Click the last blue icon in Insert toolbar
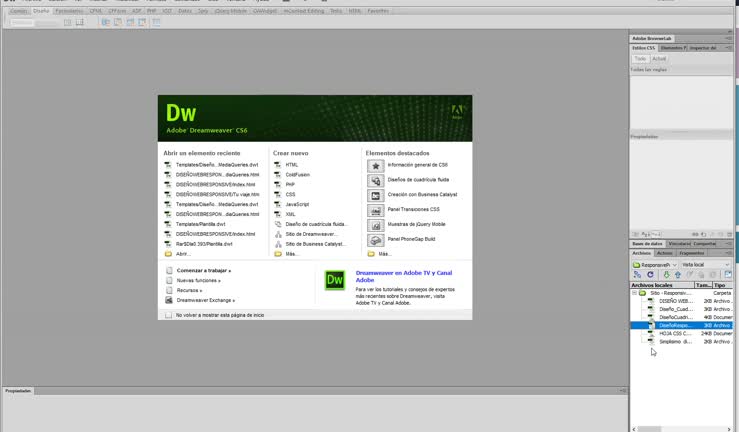This screenshot has height=432, width=739. click(x=156, y=22)
